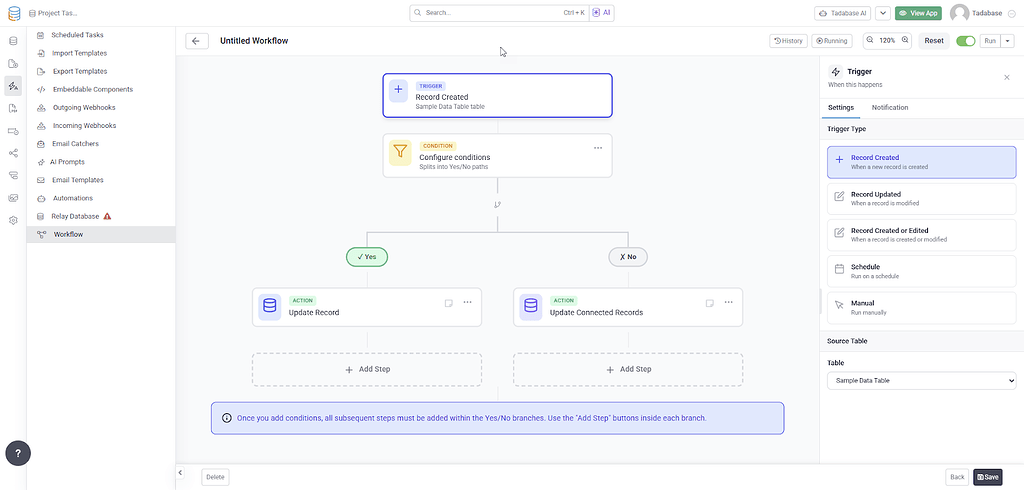The width and height of the screenshot is (1024, 490).
Task: Click the help question mark button
Action: [x=18, y=452]
